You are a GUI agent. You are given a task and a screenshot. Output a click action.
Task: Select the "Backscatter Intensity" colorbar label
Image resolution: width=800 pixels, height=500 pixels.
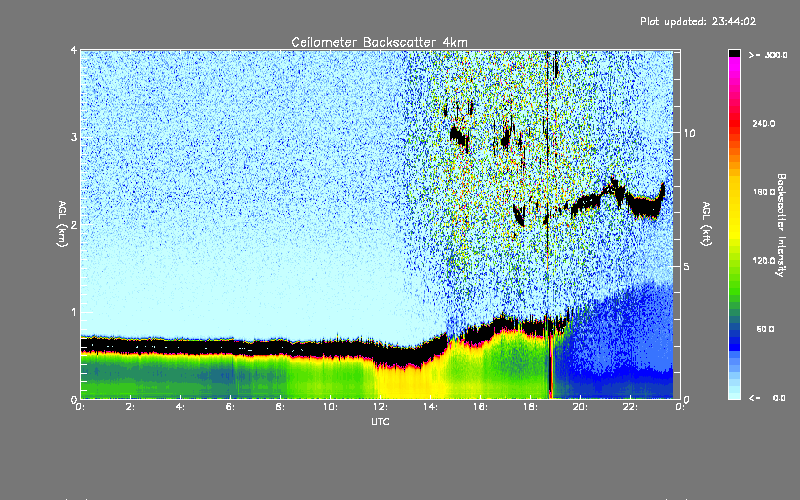point(781,225)
